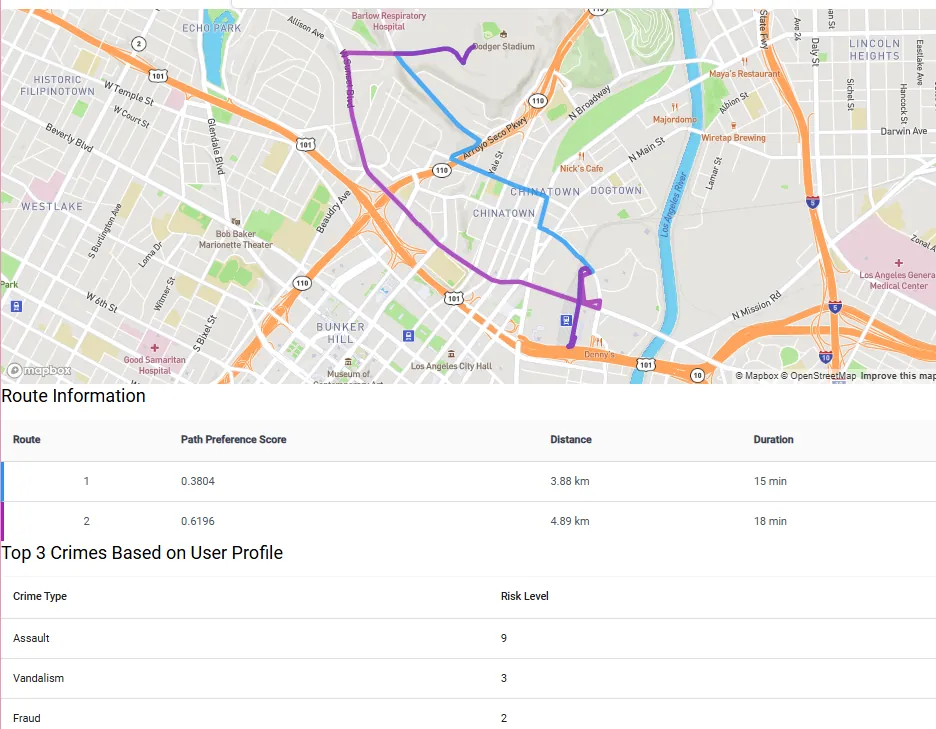The image size is (936, 729).
Task: Click the Vandalism risk level 3
Action: click(504, 678)
